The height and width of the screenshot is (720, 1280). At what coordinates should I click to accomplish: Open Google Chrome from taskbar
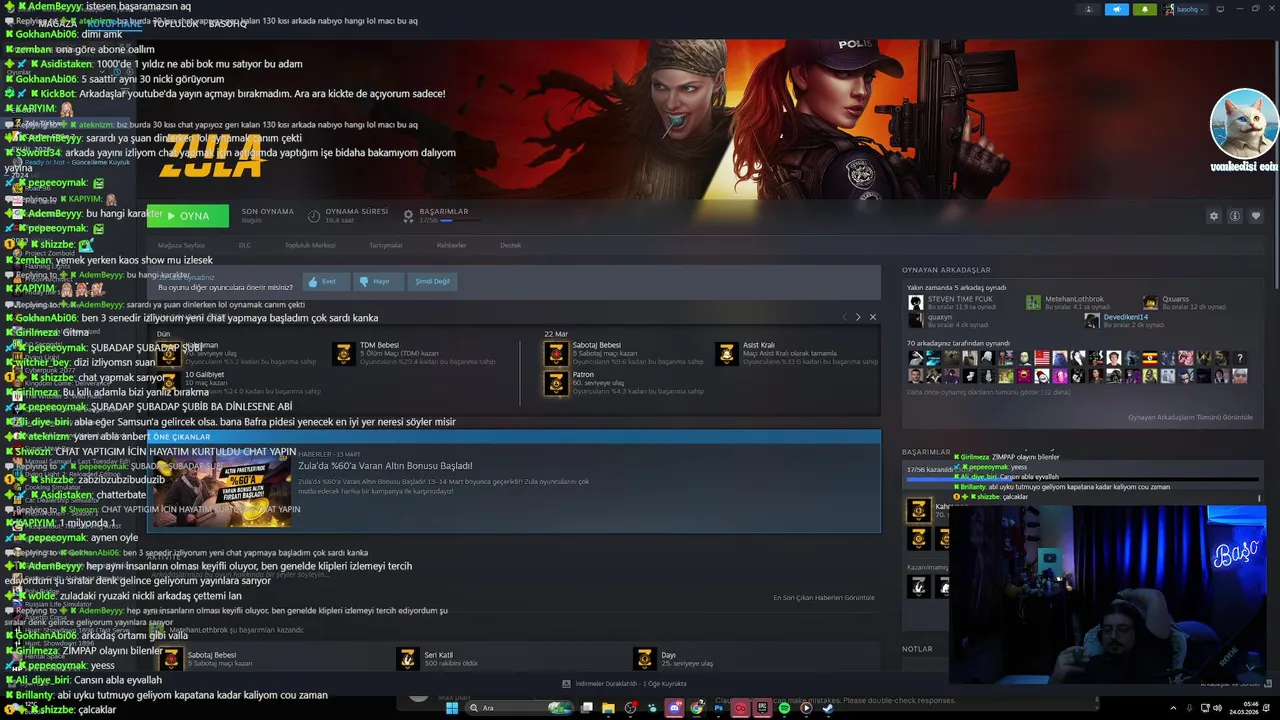(697, 708)
